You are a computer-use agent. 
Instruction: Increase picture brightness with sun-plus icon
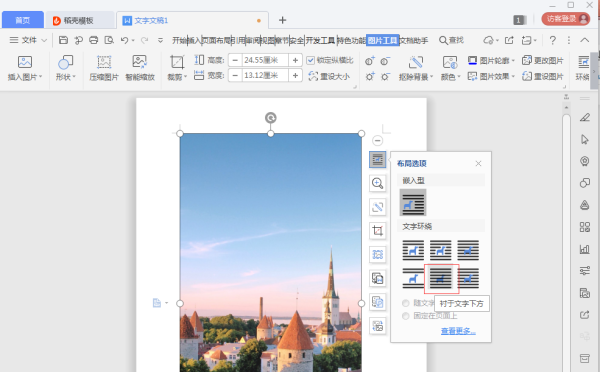point(370,76)
